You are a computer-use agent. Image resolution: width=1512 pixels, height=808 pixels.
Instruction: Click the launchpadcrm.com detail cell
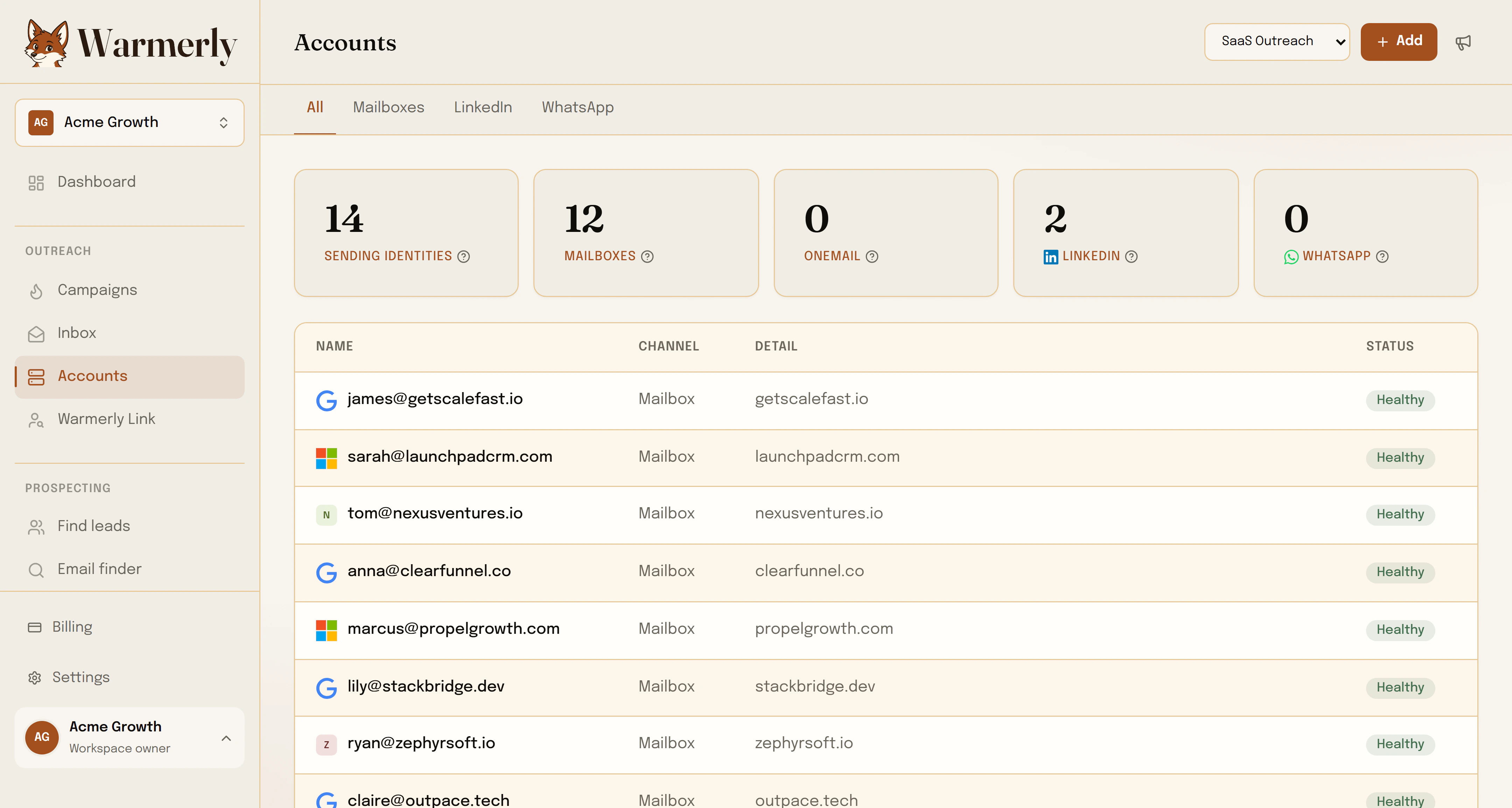tap(827, 456)
